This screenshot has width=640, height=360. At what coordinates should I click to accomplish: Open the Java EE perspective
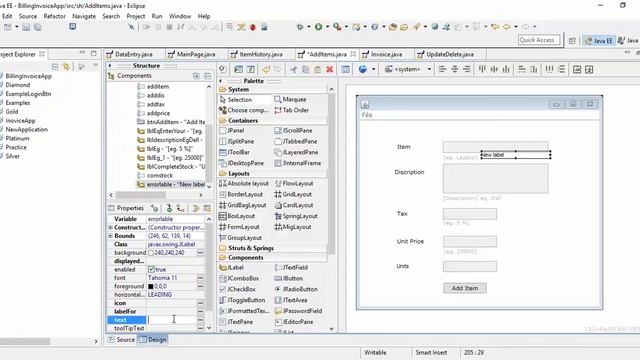pyautogui.click(x=598, y=40)
